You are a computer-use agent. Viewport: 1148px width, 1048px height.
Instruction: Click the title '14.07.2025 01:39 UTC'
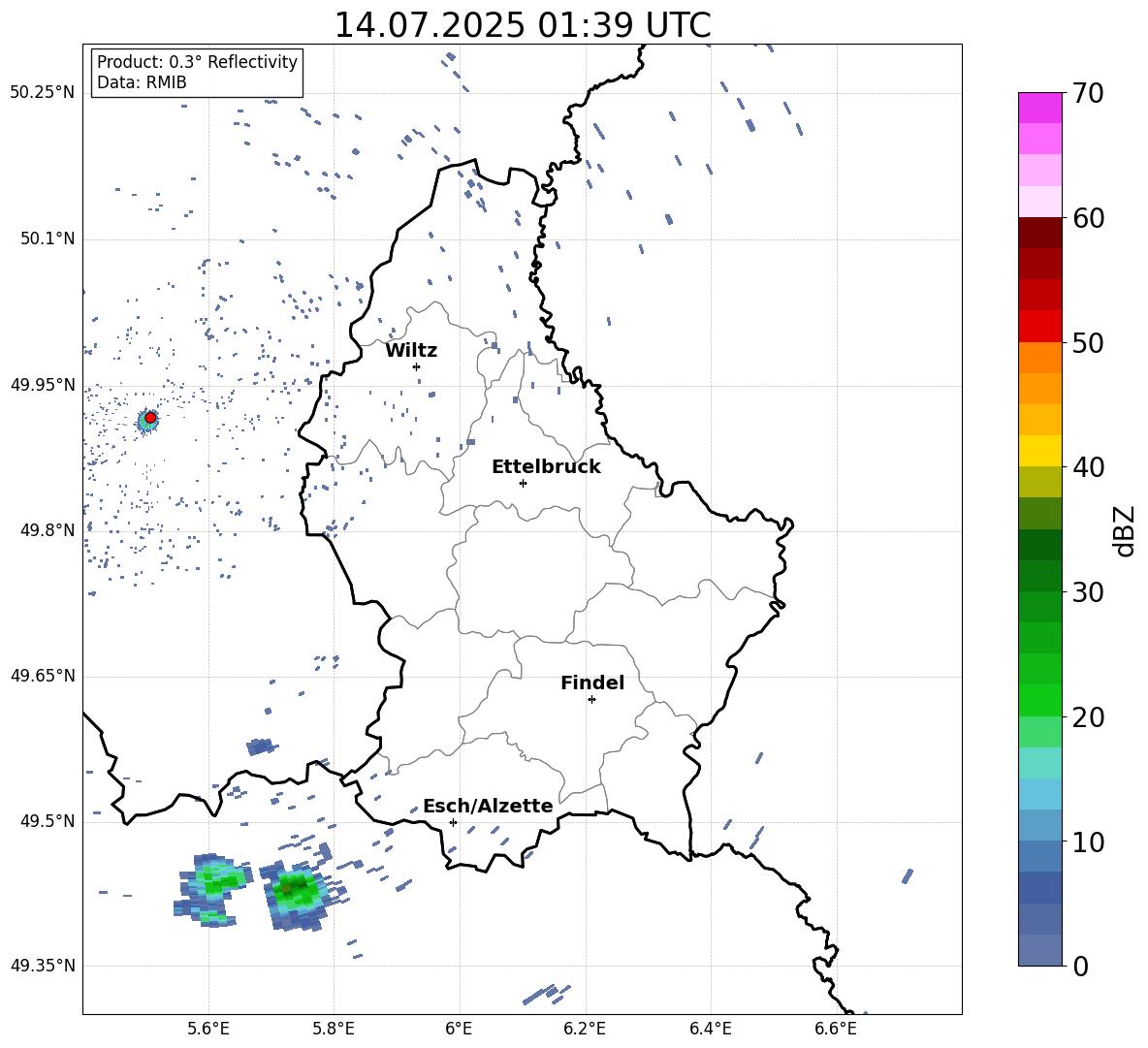(522, 25)
